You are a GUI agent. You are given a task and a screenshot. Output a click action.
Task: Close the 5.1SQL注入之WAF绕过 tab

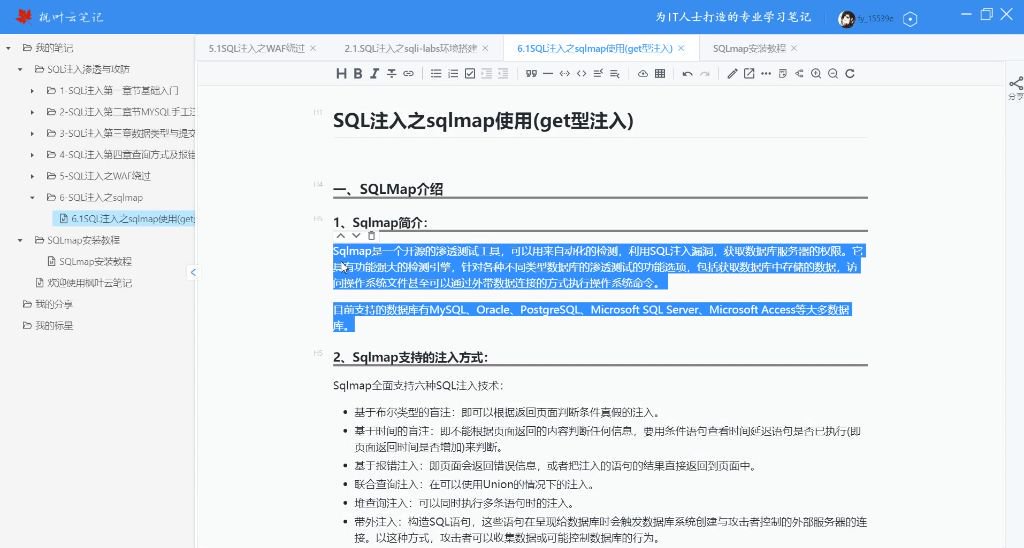313,48
